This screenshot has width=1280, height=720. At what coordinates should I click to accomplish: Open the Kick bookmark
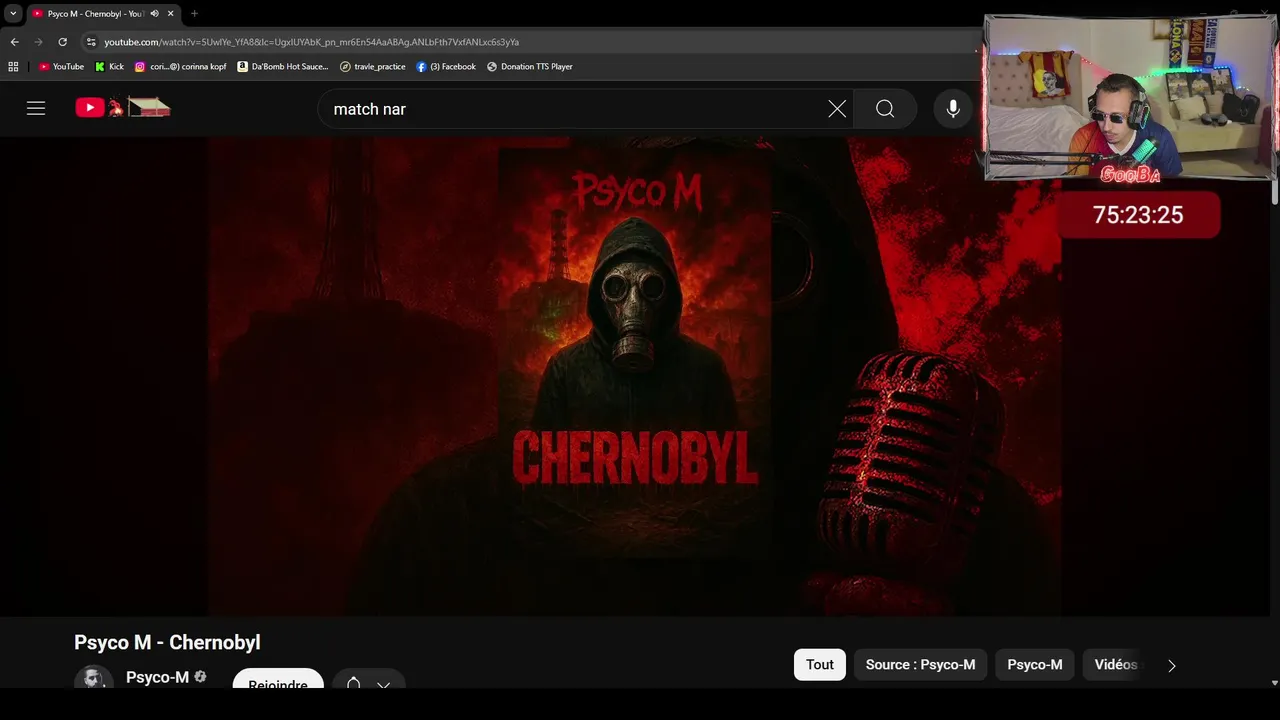click(109, 67)
